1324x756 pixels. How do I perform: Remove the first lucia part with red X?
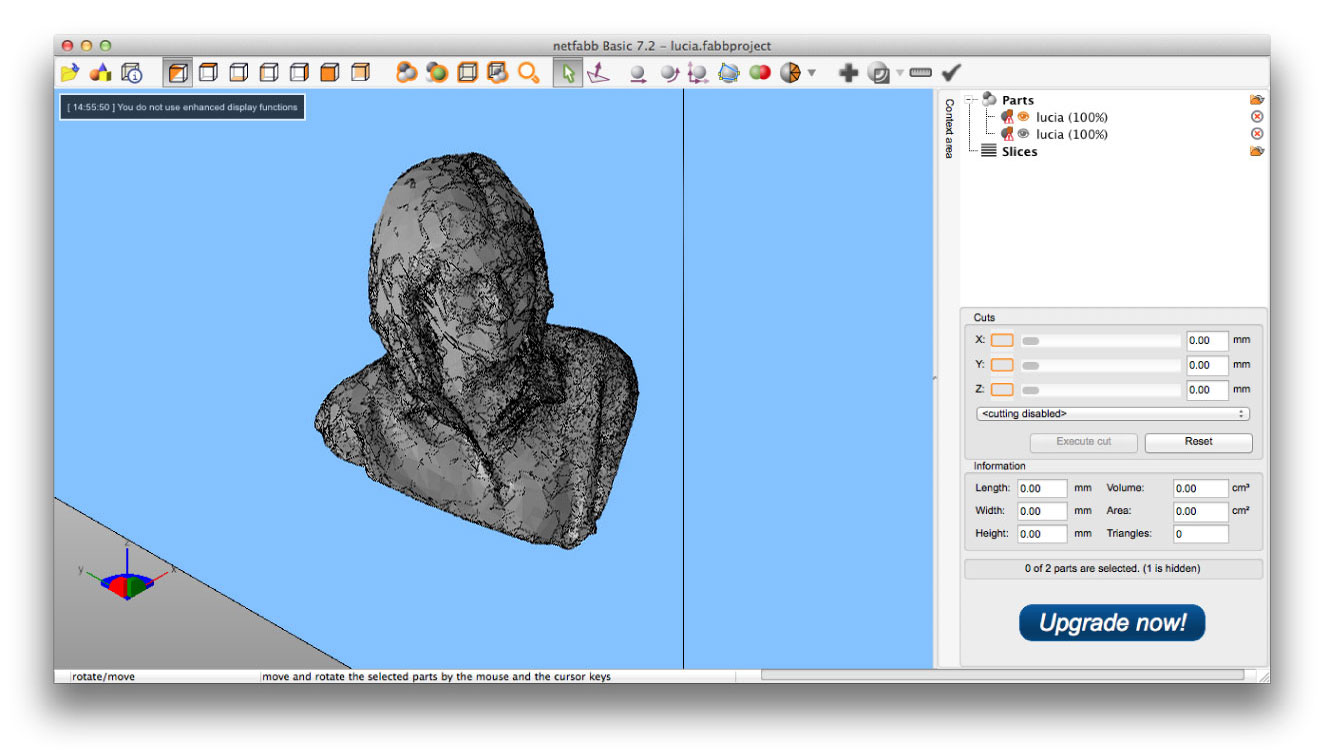pyautogui.click(x=1257, y=117)
